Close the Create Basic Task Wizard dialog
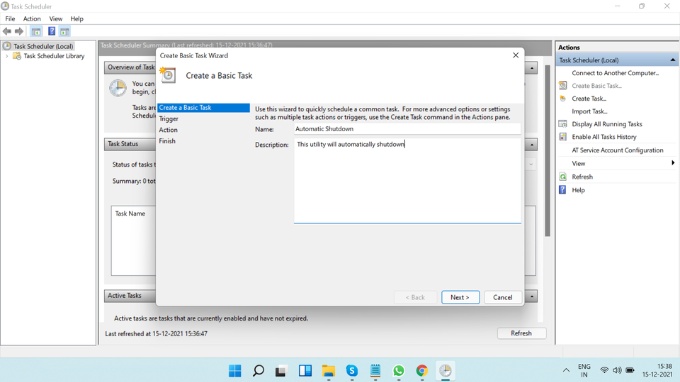The image size is (680, 382). (x=515, y=55)
